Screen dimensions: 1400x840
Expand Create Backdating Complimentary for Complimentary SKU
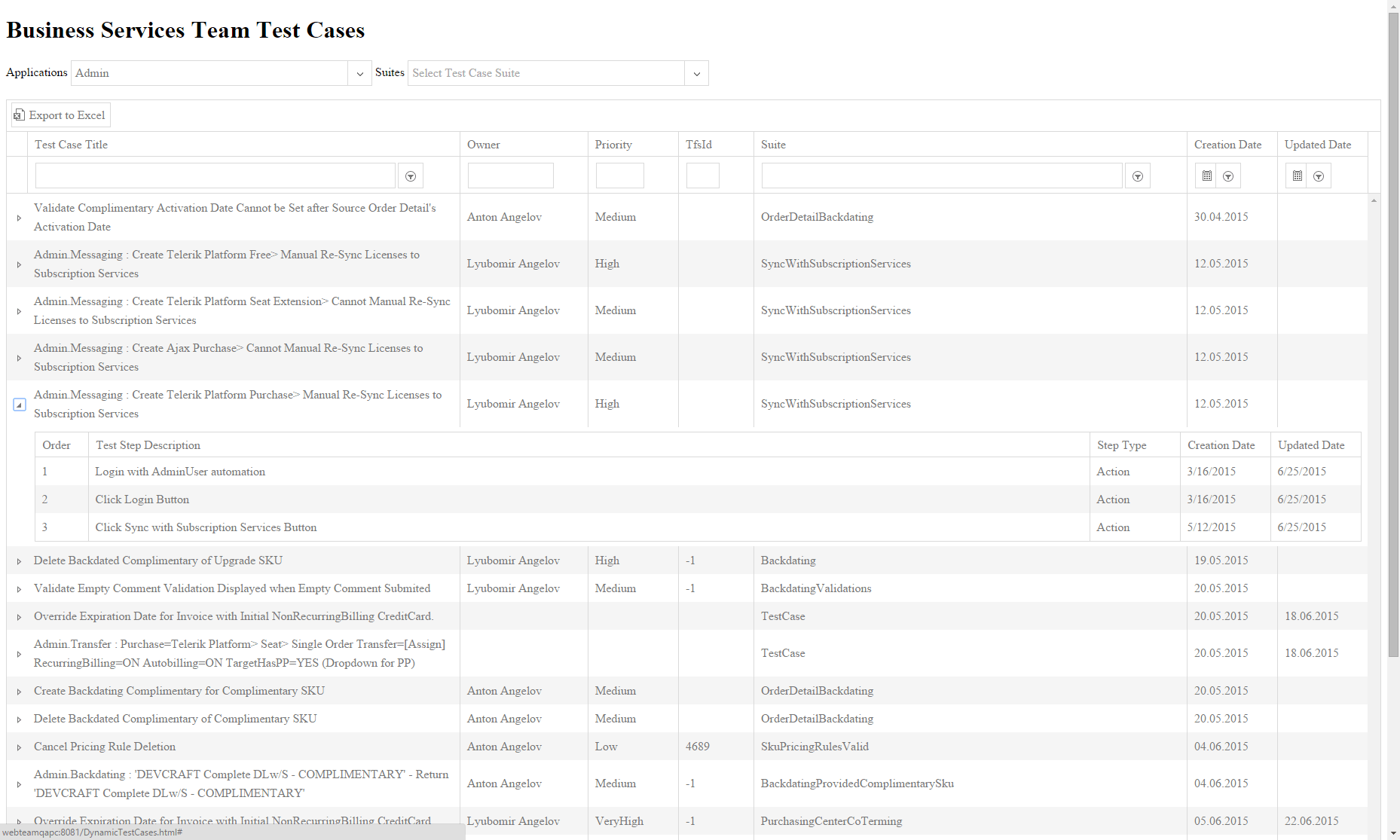(19, 692)
